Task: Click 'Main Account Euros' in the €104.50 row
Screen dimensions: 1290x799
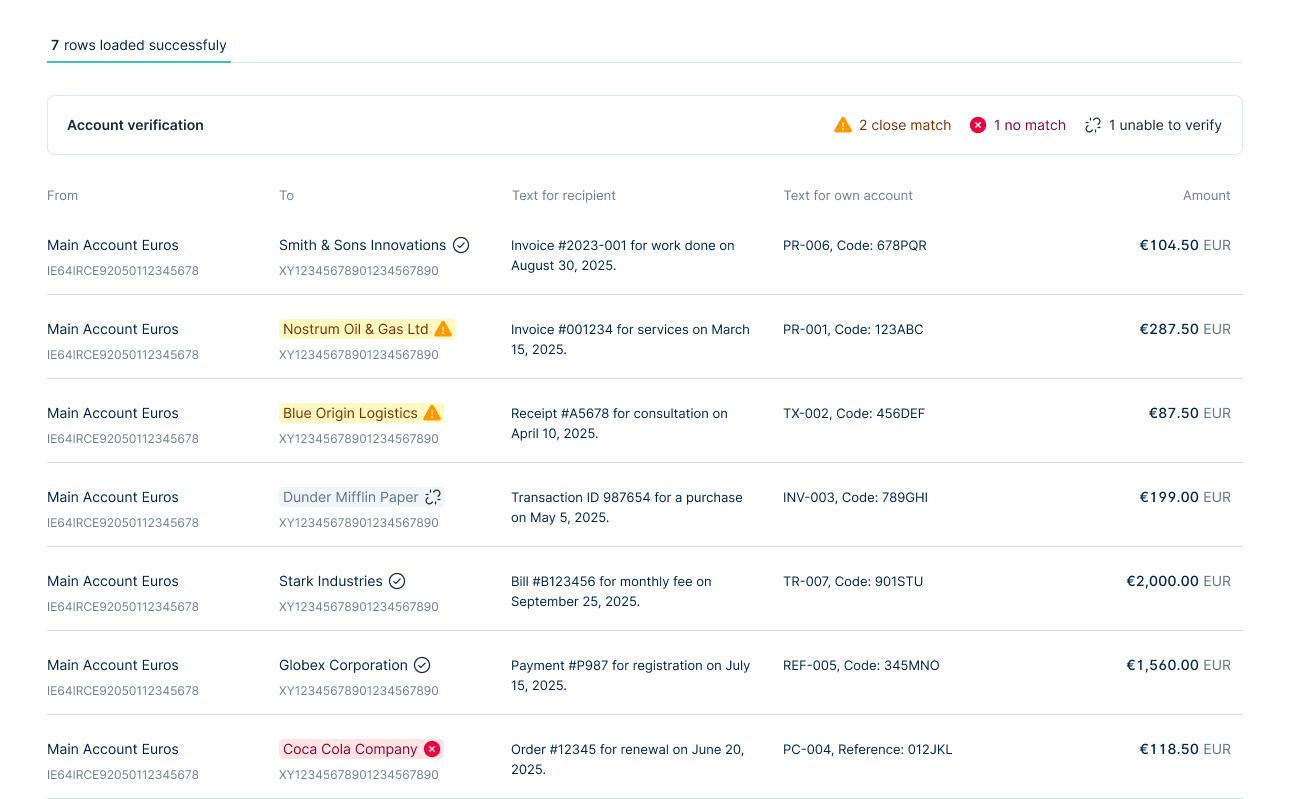Action: pos(113,245)
